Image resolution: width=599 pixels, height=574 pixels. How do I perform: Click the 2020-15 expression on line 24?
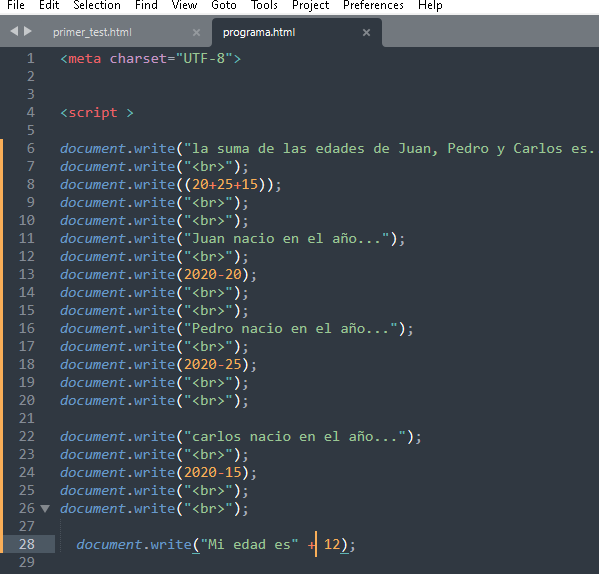213,472
